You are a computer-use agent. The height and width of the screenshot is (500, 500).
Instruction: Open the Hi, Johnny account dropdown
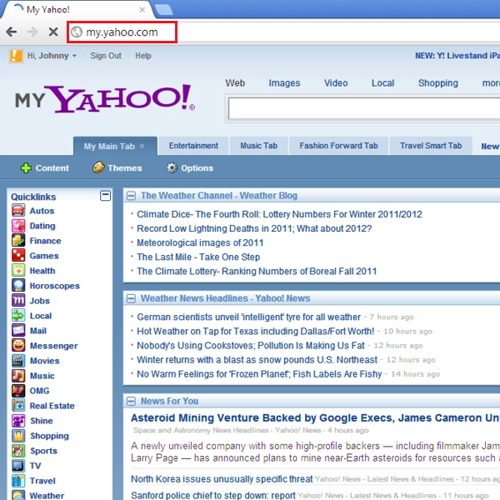click(52, 56)
